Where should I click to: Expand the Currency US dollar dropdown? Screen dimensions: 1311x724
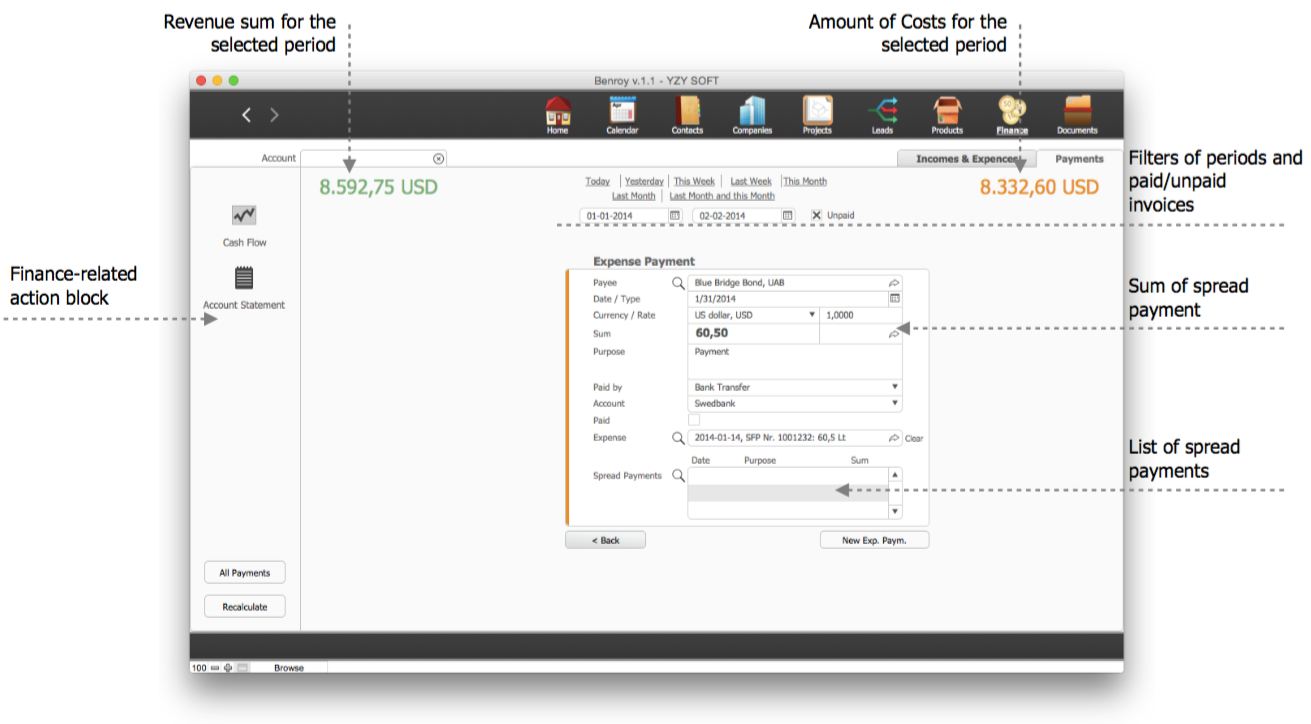point(755,315)
